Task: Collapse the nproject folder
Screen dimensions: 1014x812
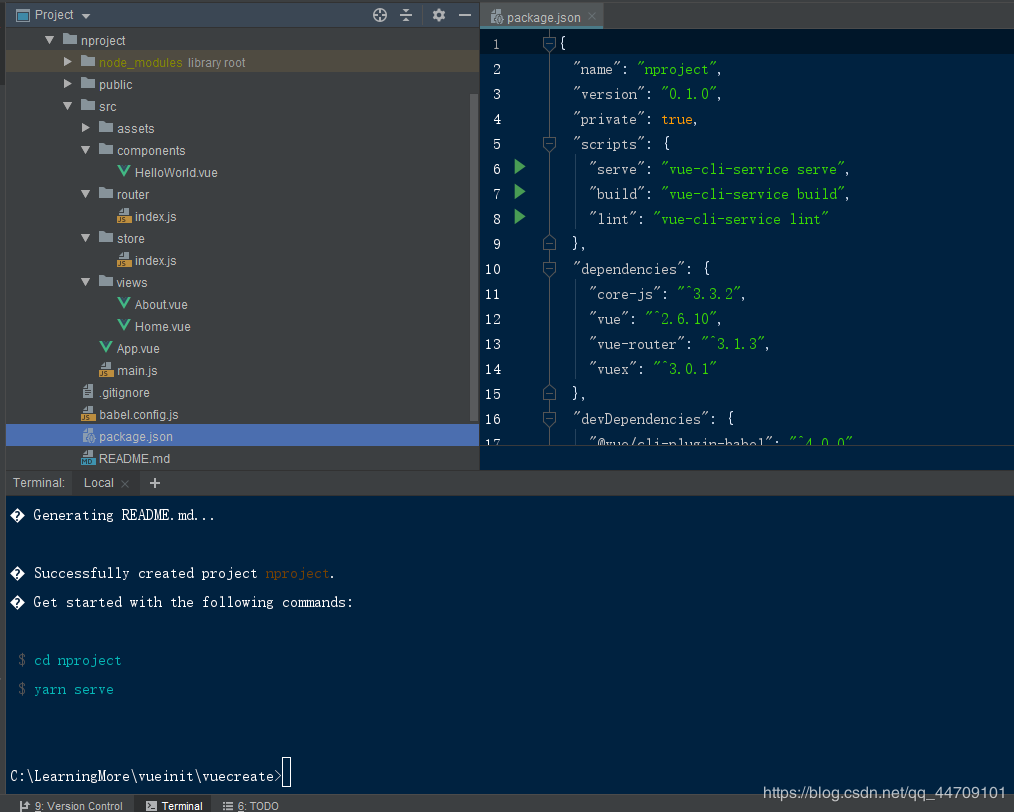Action: point(50,40)
